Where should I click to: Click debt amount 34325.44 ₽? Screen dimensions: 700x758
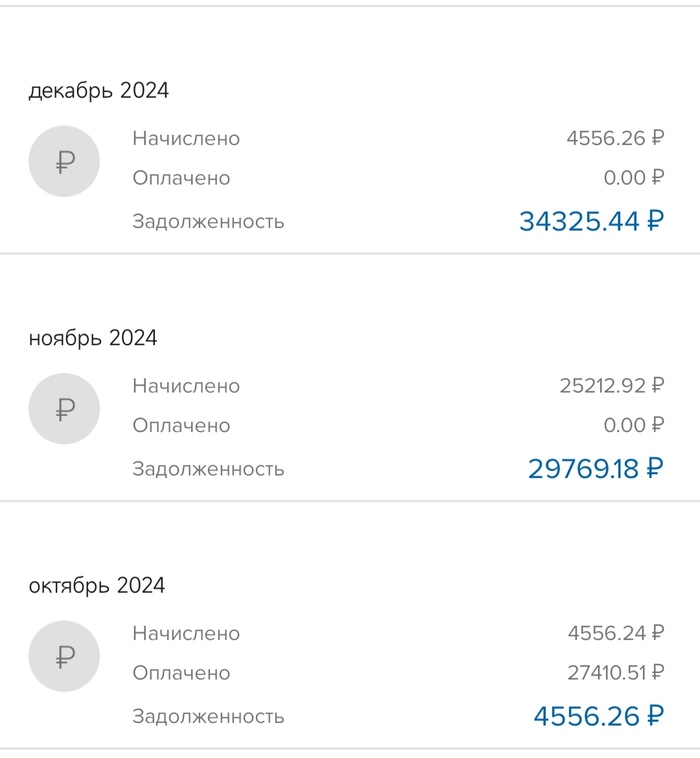pyautogui.click(x=591, y=221)
